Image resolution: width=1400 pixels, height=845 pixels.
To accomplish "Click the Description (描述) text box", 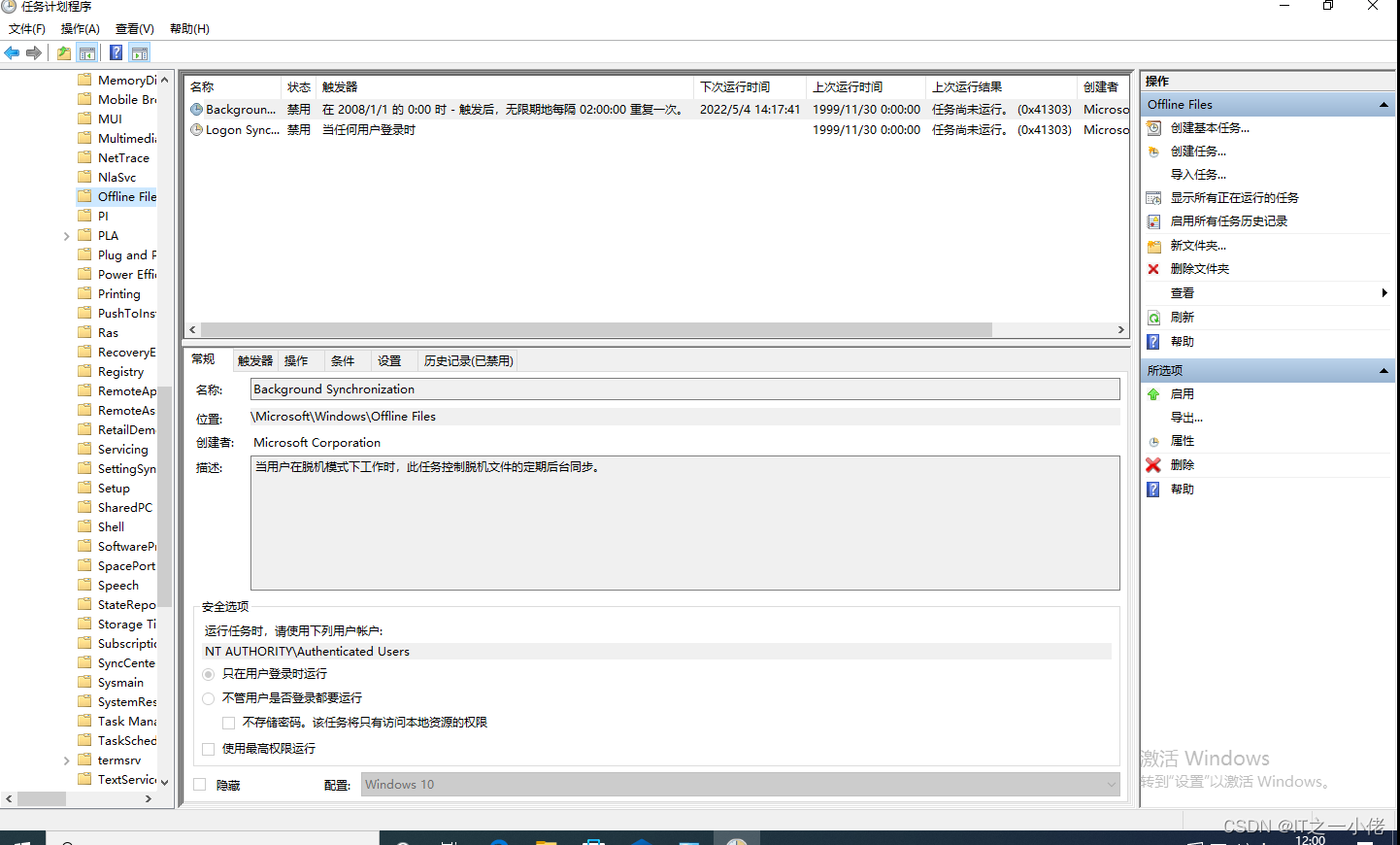I will tap(684, 523).
